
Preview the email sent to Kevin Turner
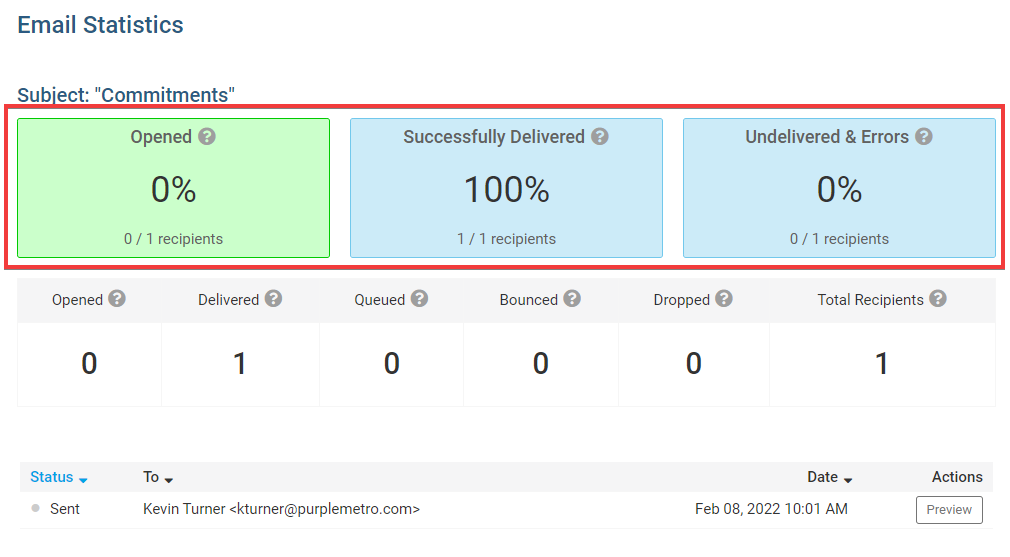click(x=949, y=510)
